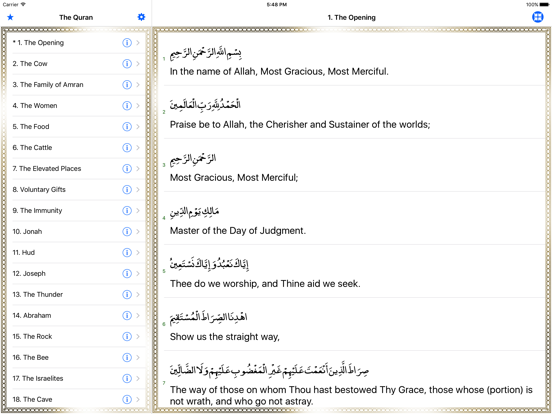Show info for The Rock

point(127,336)
